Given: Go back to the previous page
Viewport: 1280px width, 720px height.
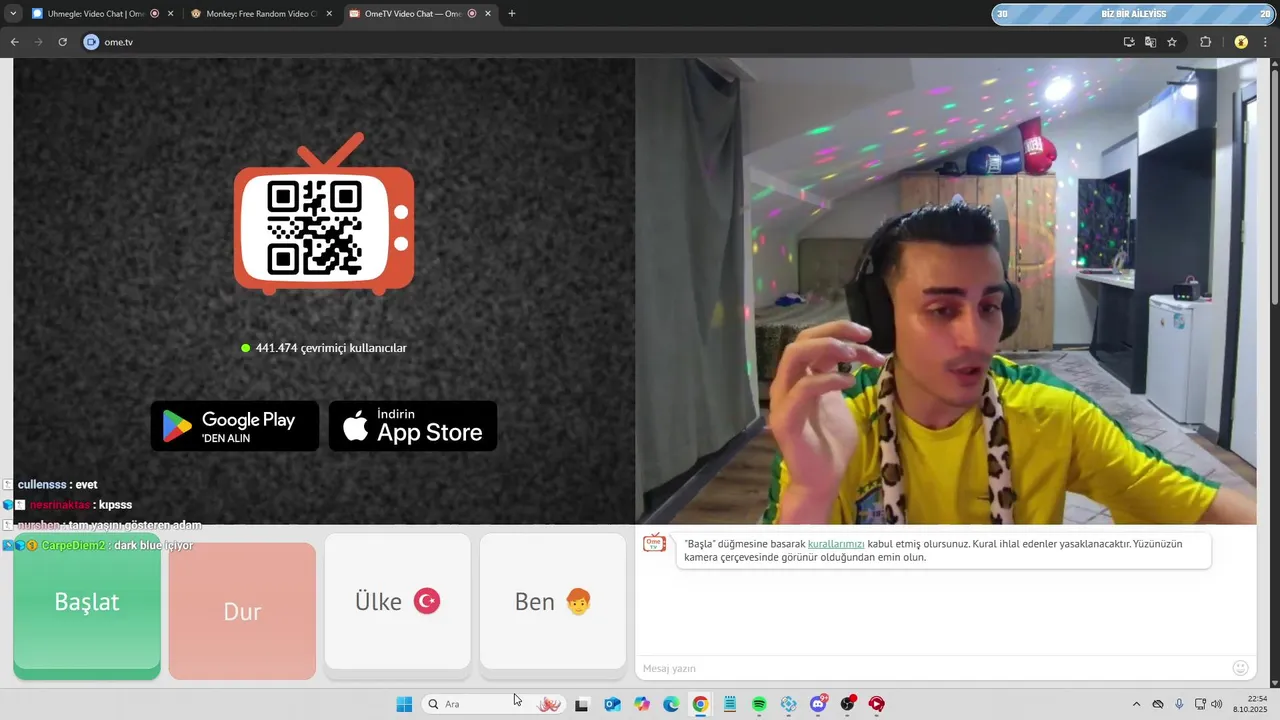Looking at the screenshot, I should (x=14, y=42).
